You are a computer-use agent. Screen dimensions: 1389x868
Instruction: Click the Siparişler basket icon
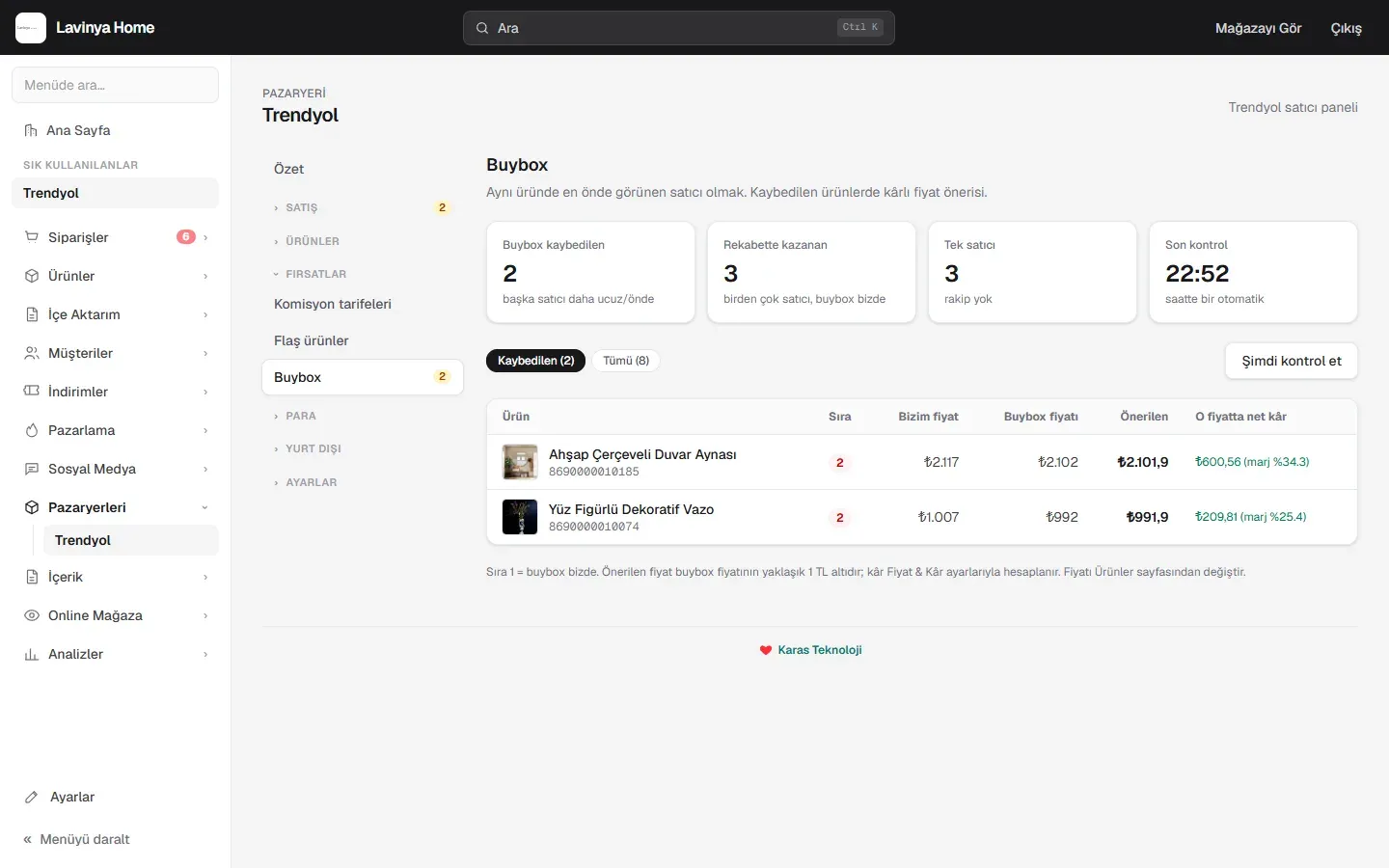(32, 237)
